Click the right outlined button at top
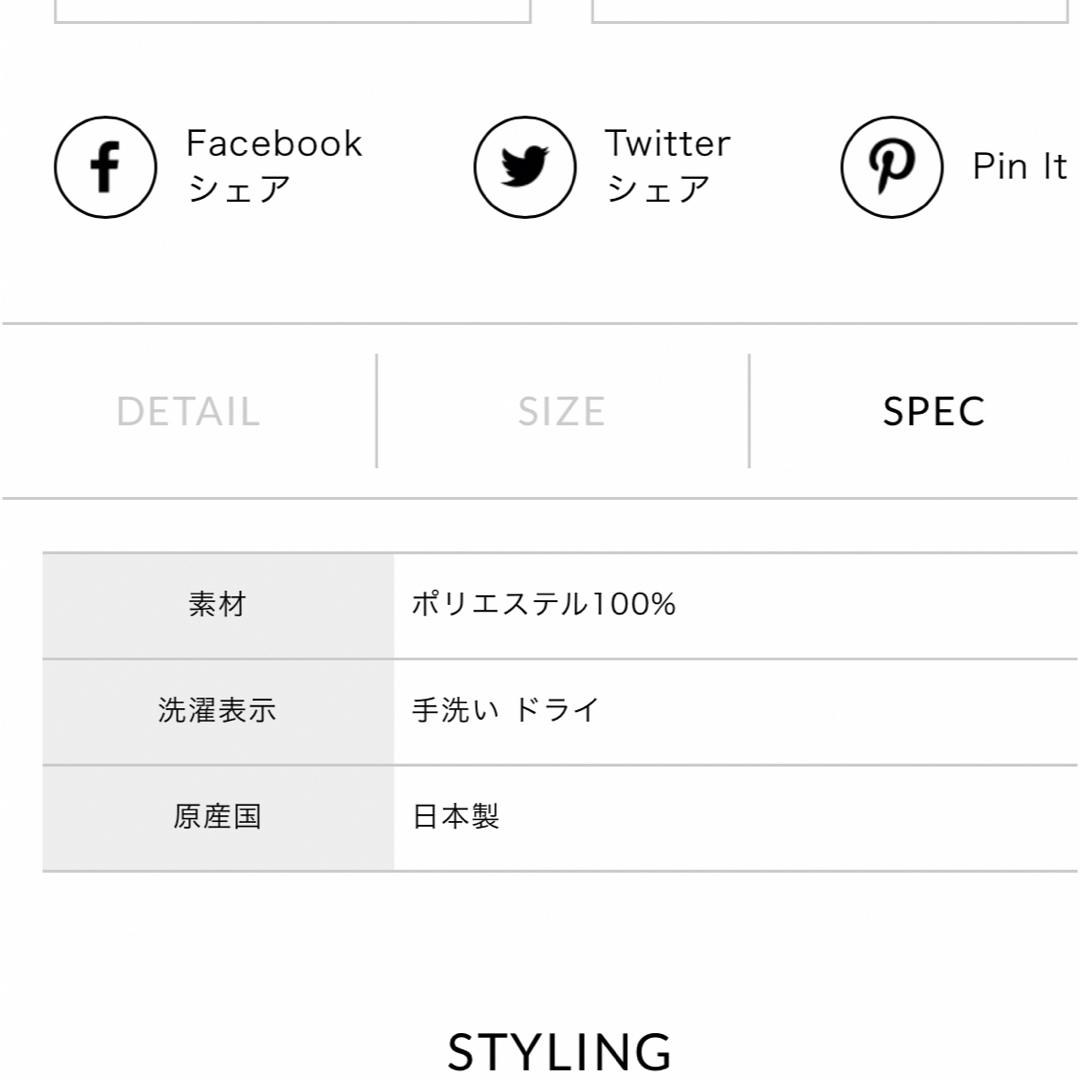The image size is (1080, 1080). tap(830, 12)
